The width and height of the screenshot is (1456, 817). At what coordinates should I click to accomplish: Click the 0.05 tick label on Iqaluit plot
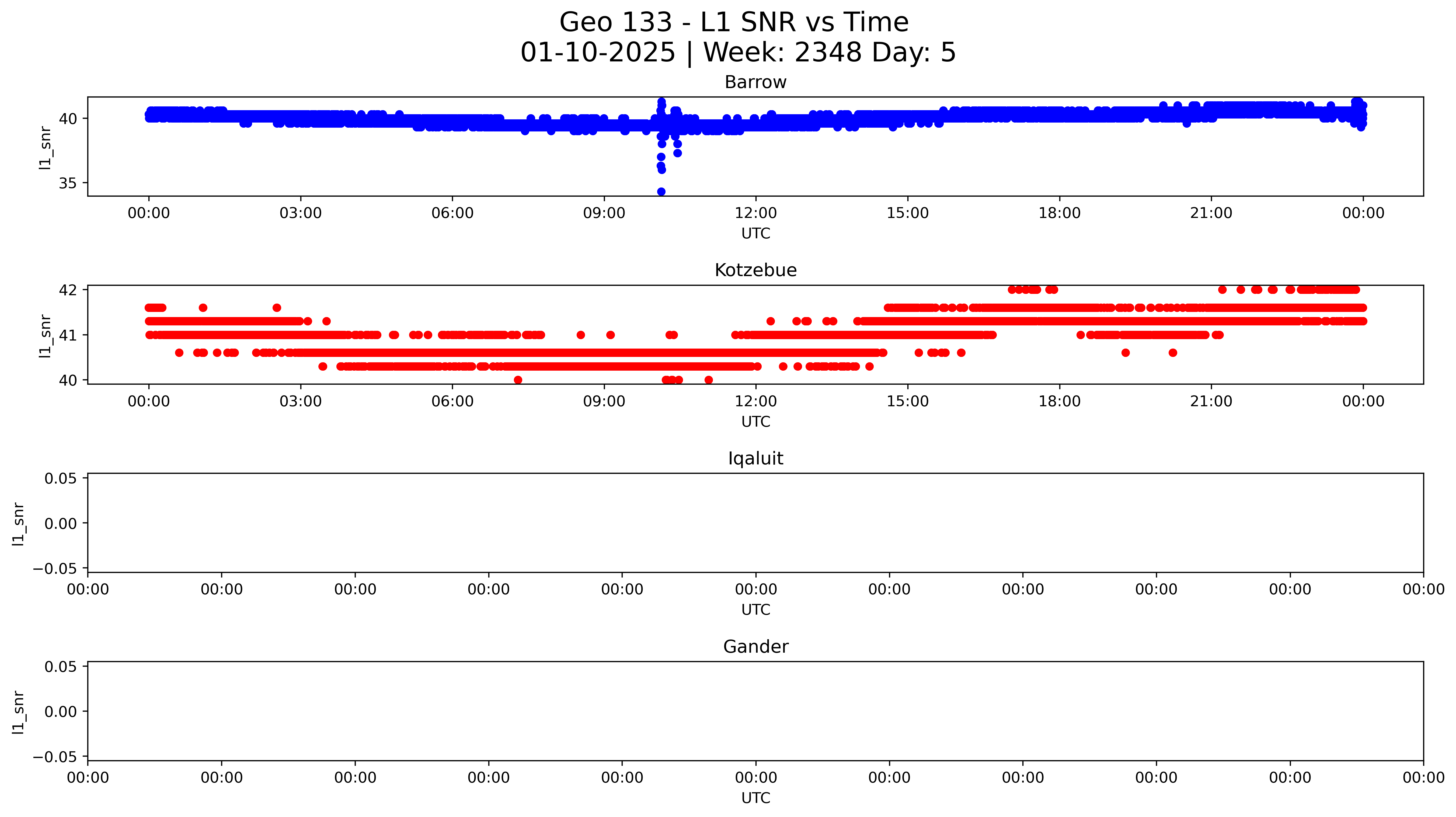coord(61,478)
